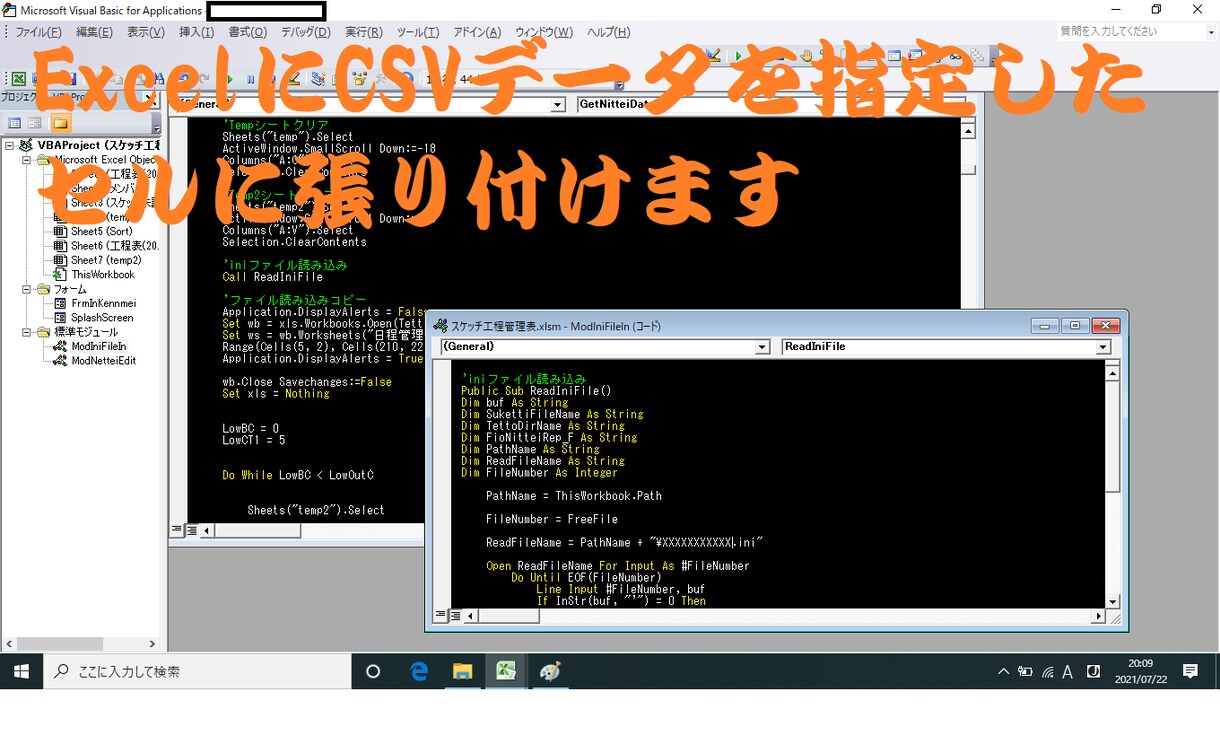Image resolution: width=1220 pixels, height=744 pixels.
Task: Open the object dropdown in the main code window
Action: (x=558, y=105)
